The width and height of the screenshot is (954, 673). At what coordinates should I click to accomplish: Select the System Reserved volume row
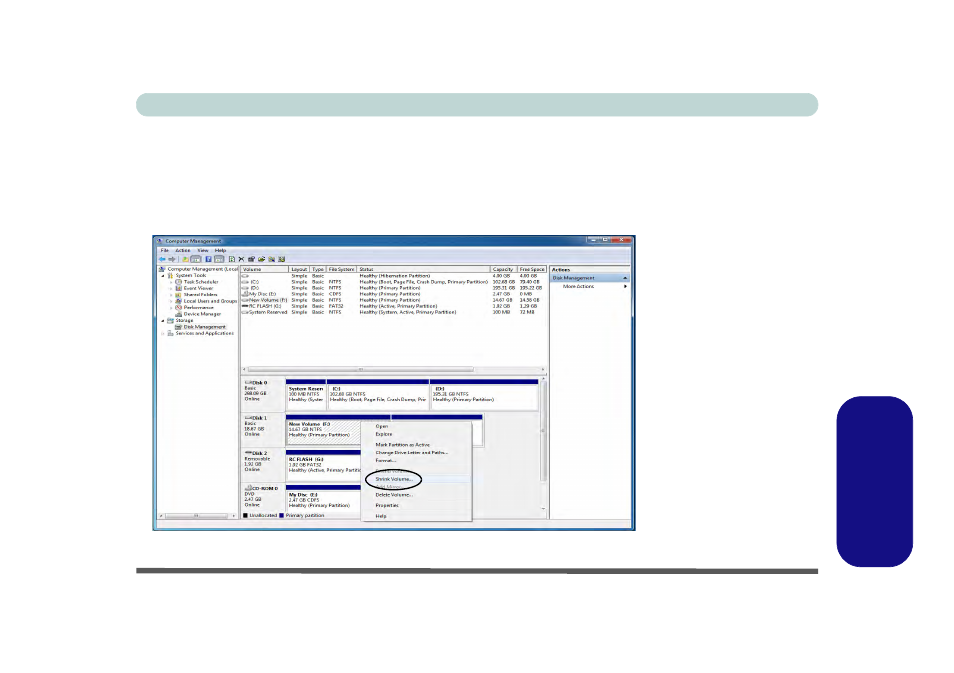[x=394, y=312]
